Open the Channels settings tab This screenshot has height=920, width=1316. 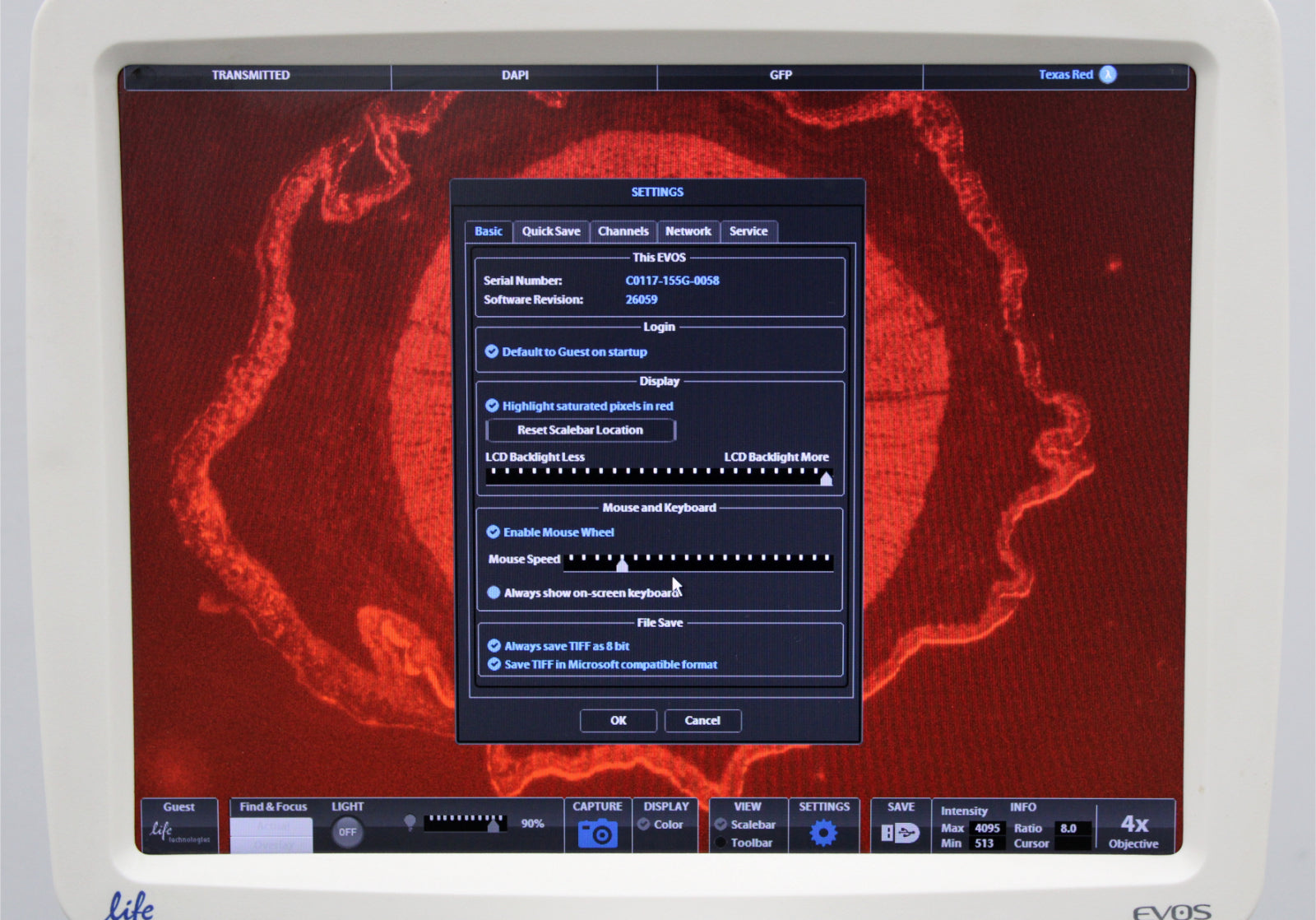[x=623, y=231]
